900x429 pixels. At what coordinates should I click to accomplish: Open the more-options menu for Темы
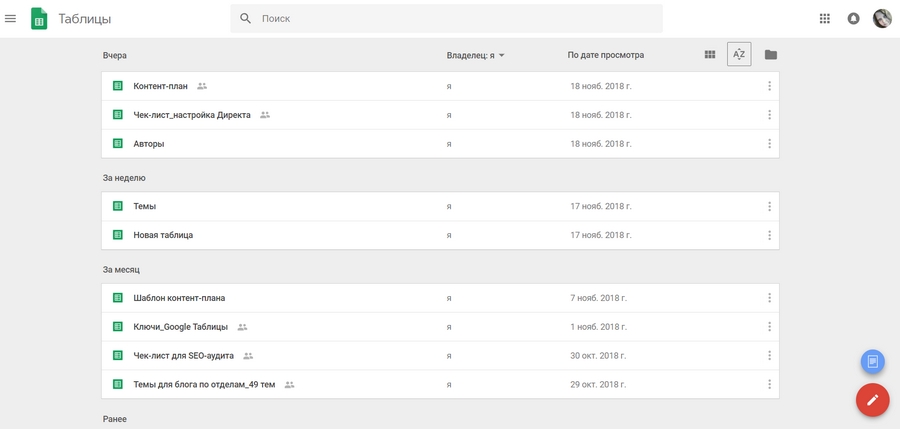(x=769, y=207)
